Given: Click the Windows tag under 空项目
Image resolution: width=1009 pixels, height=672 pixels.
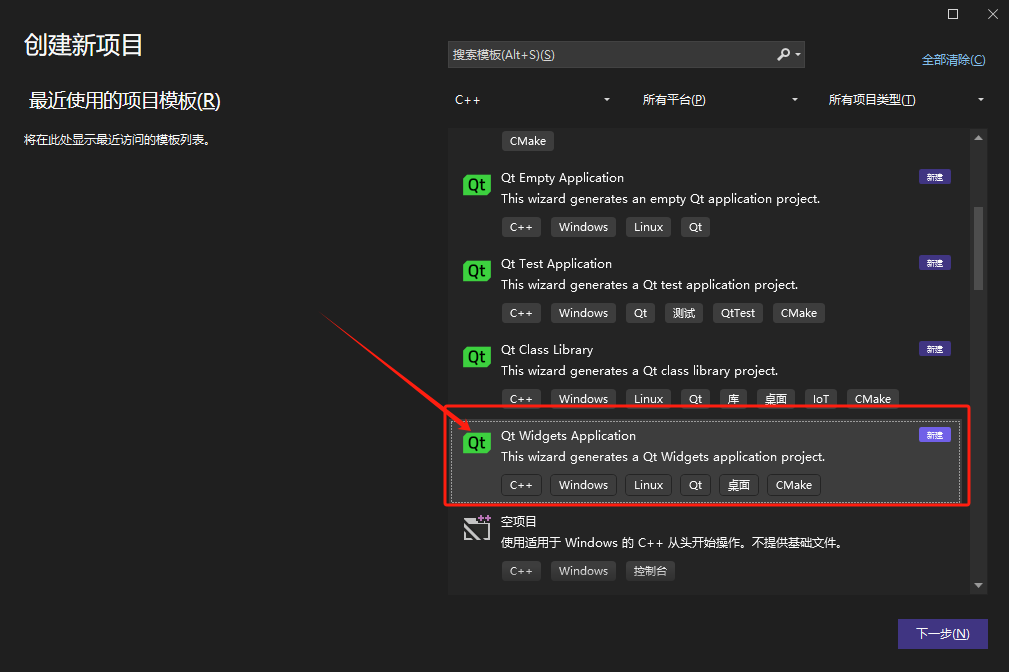Looking at the screenshot, I should coord(583,571).
